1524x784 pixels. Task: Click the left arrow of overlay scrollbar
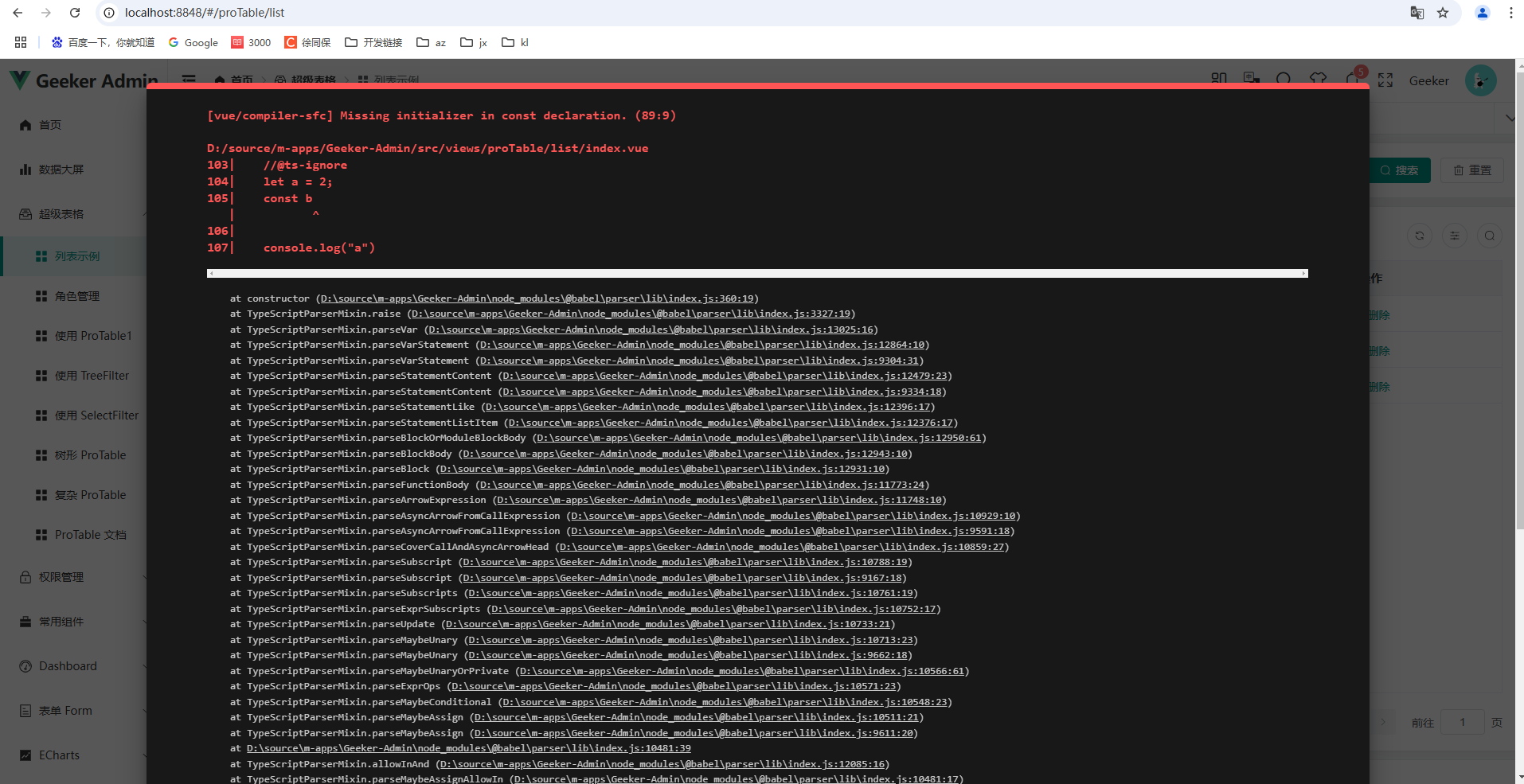[x=211, y=273]
